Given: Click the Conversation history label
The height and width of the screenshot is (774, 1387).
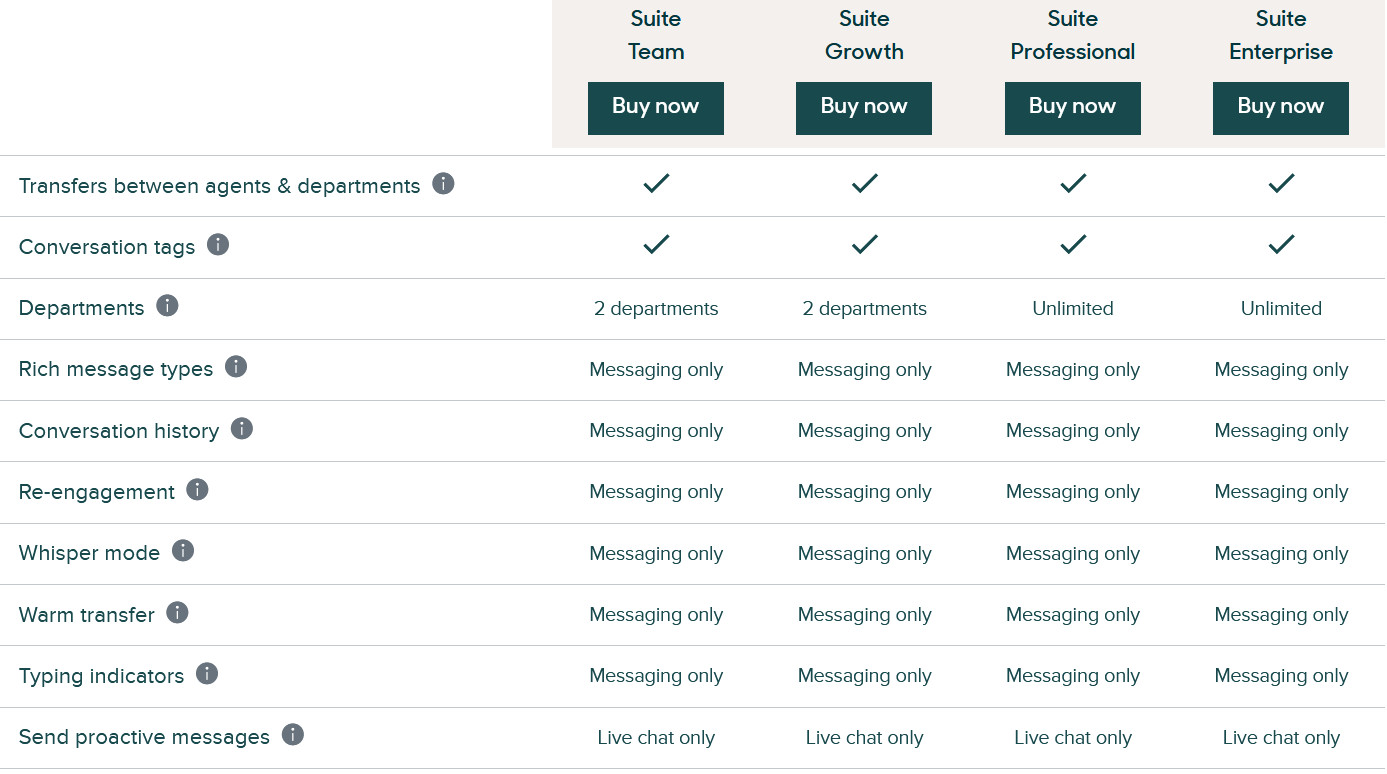Looking at the screenshot, I should (119, 431).
